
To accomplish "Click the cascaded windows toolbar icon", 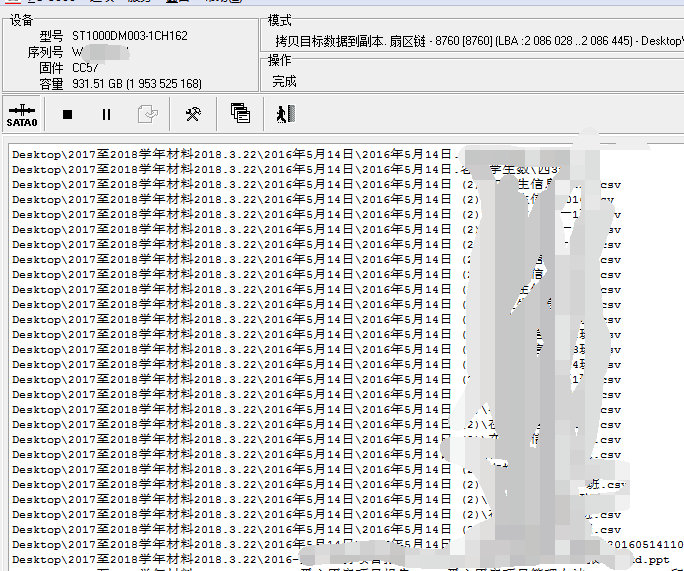I will point(240,114).
